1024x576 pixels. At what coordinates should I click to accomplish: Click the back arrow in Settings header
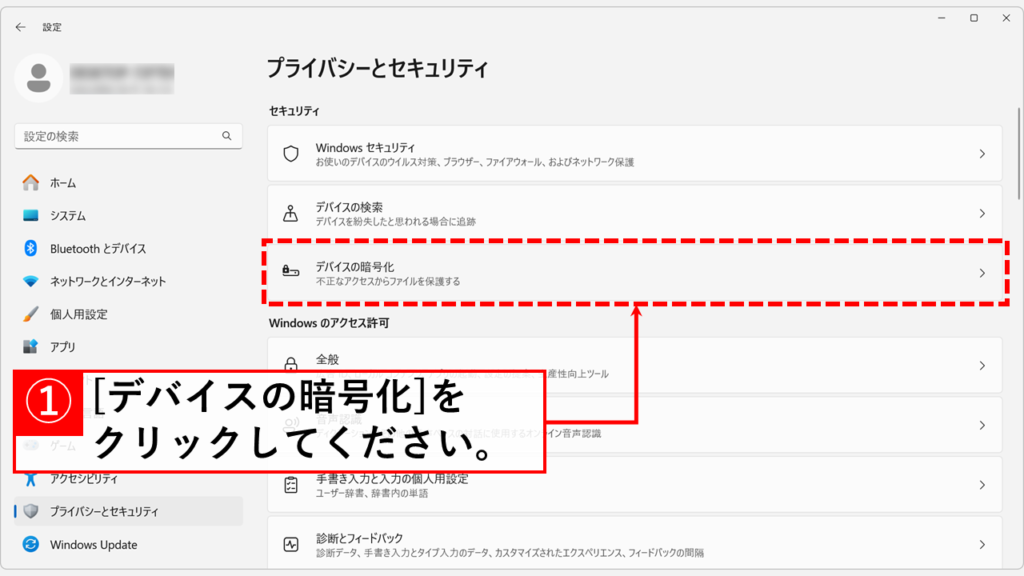(x=20, y=27)
